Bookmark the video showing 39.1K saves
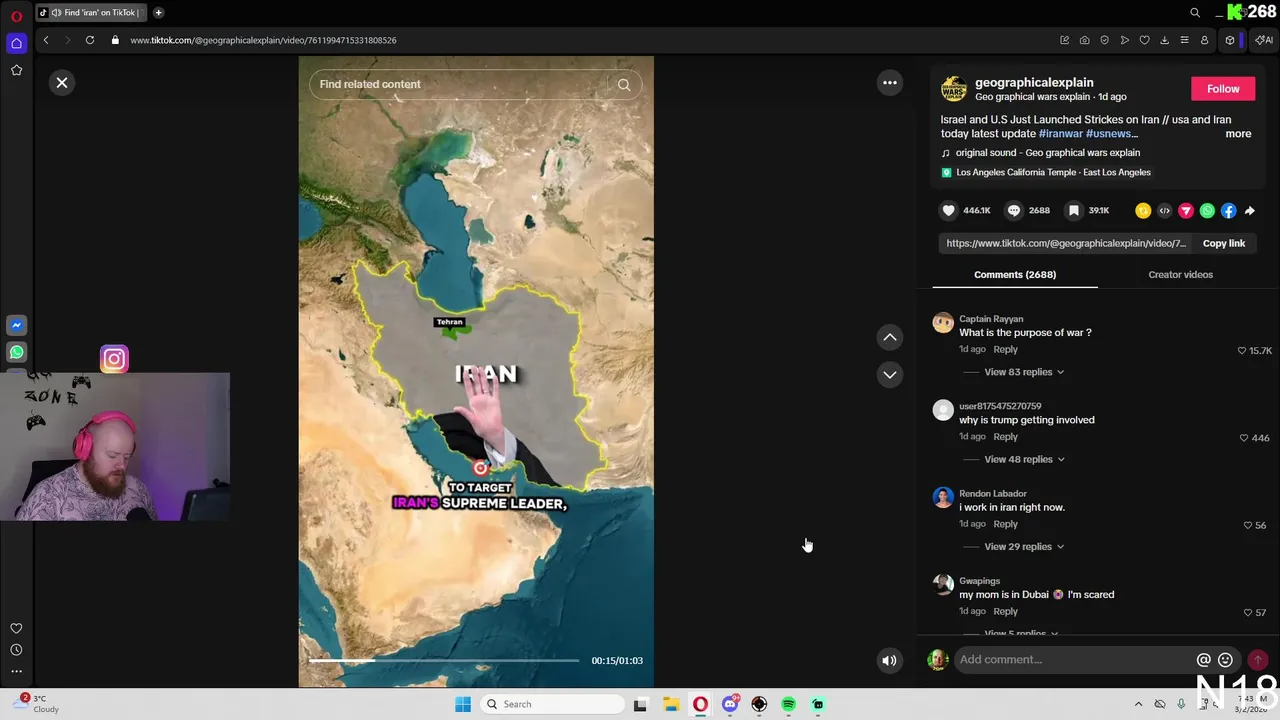This screenshot has height=720, width=1280. point(1073,210)
